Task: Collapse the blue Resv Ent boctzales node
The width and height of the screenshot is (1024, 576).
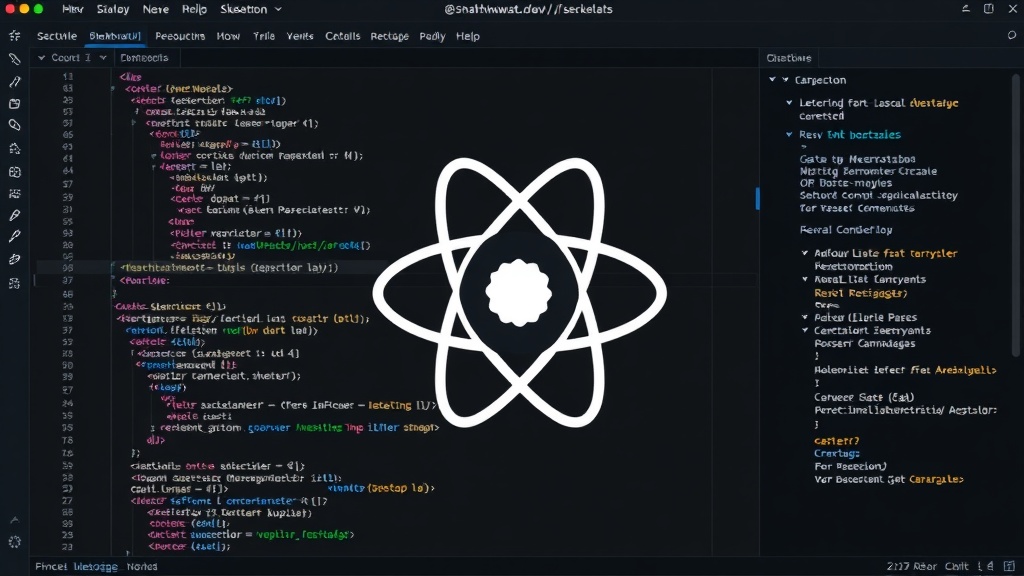Action: tap(790, 135)
